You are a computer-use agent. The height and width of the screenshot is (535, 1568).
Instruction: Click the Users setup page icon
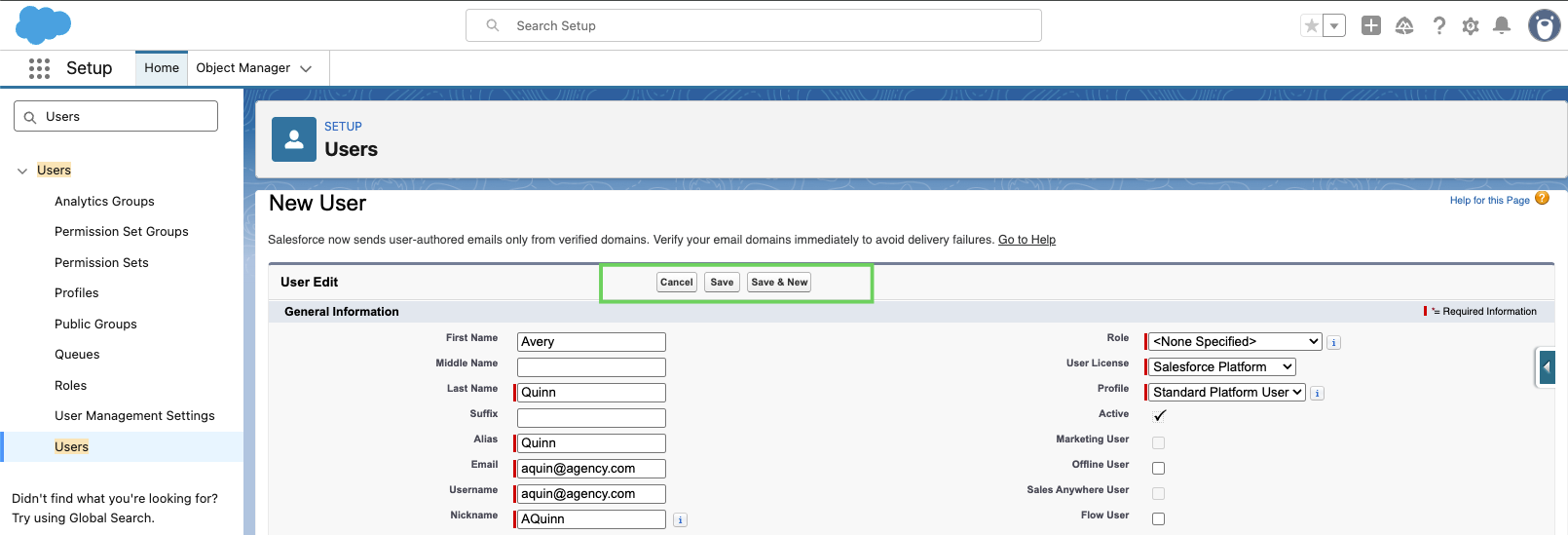[x=293, y=139]
